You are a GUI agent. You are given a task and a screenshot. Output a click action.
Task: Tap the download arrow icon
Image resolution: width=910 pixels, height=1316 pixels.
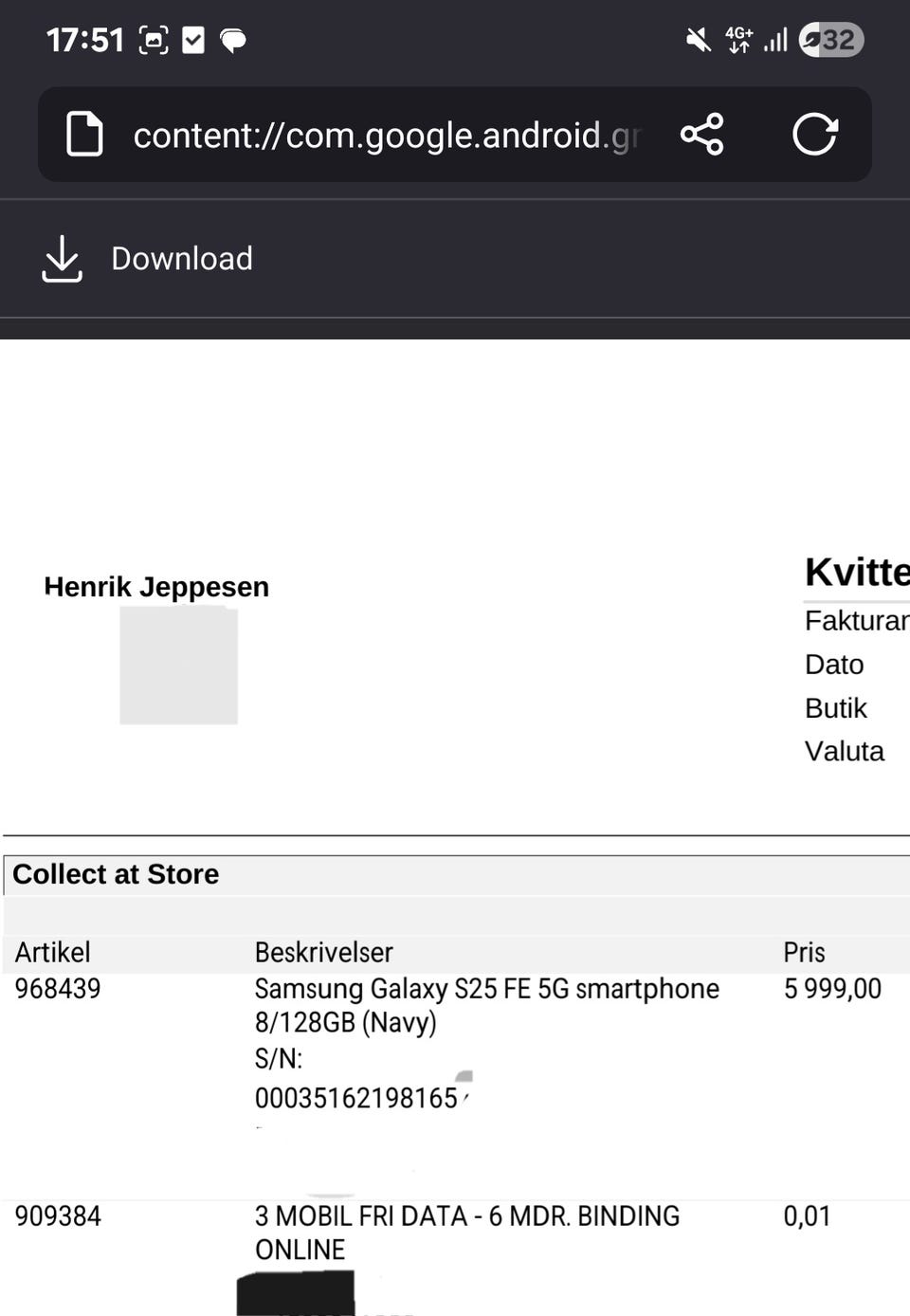[x=62, y=259]
